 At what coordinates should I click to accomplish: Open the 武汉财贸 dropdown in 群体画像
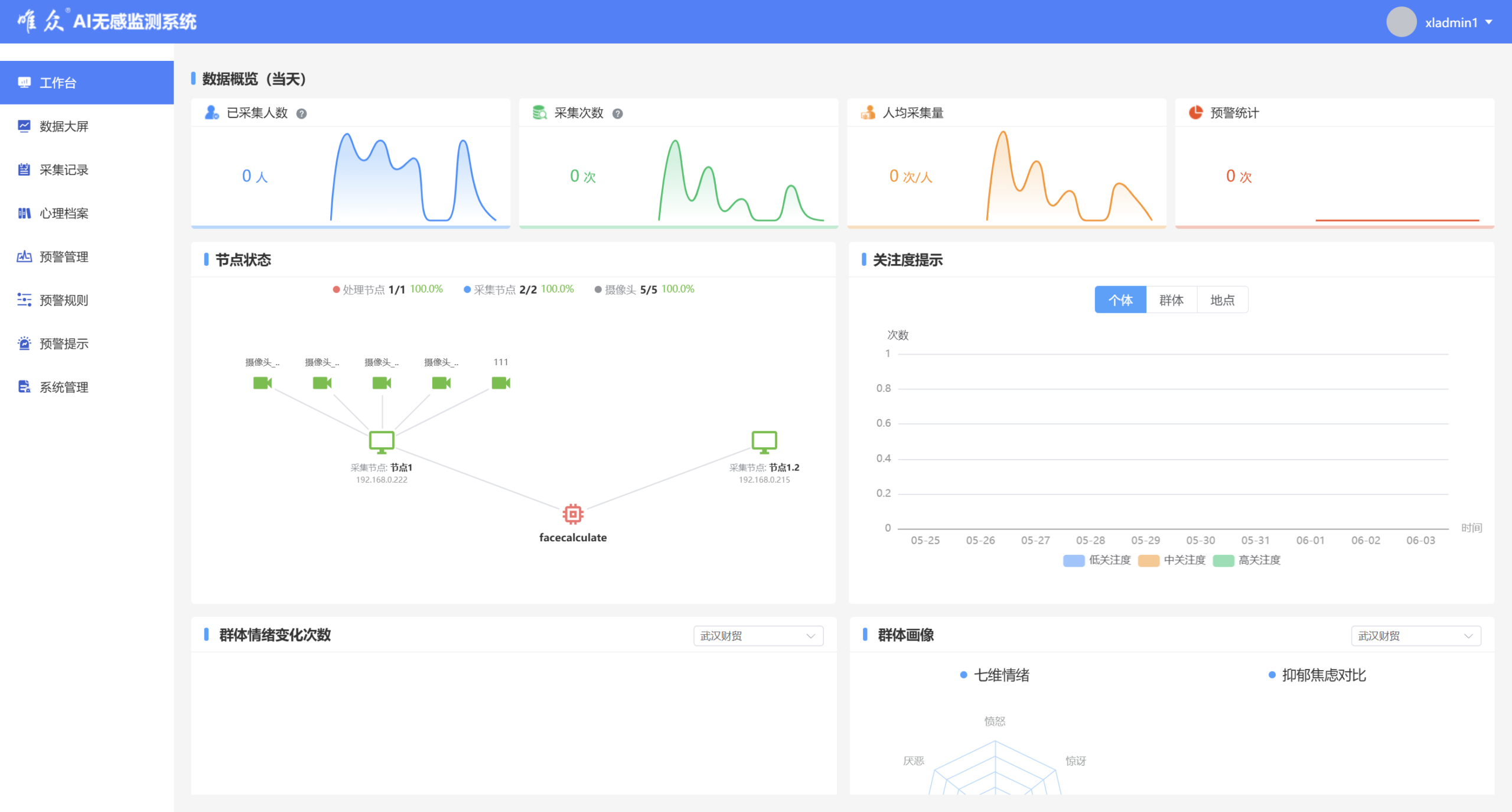point(1416,636)
